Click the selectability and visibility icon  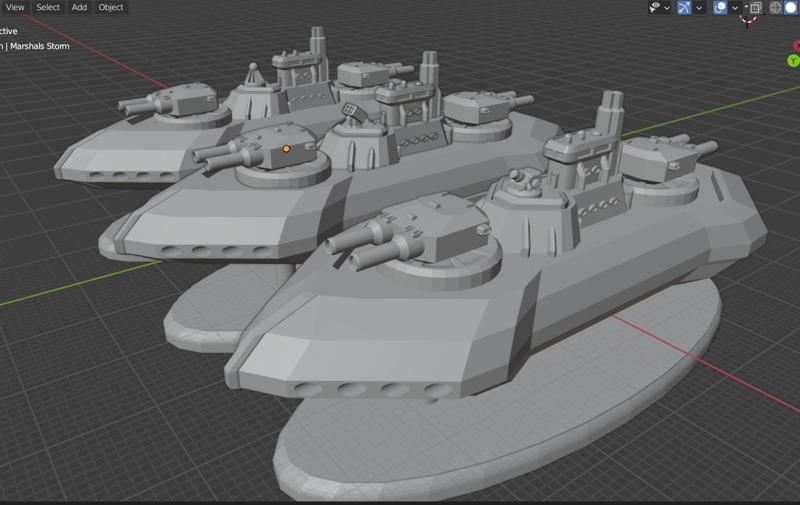point(655,7)
